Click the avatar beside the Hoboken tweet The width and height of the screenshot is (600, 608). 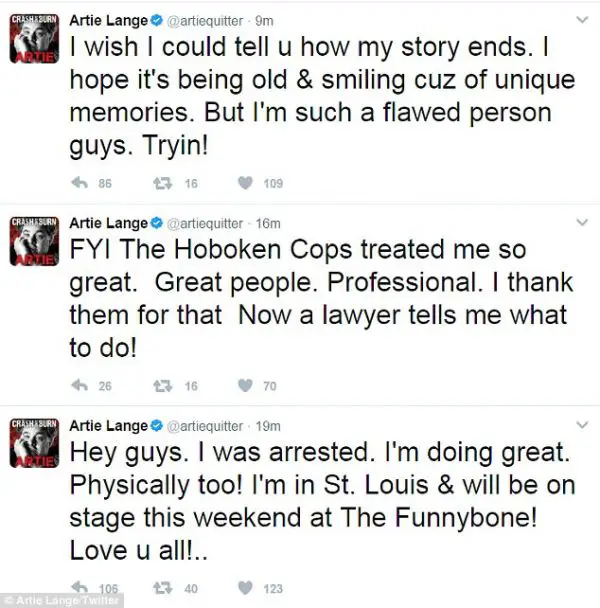[34, 241]
